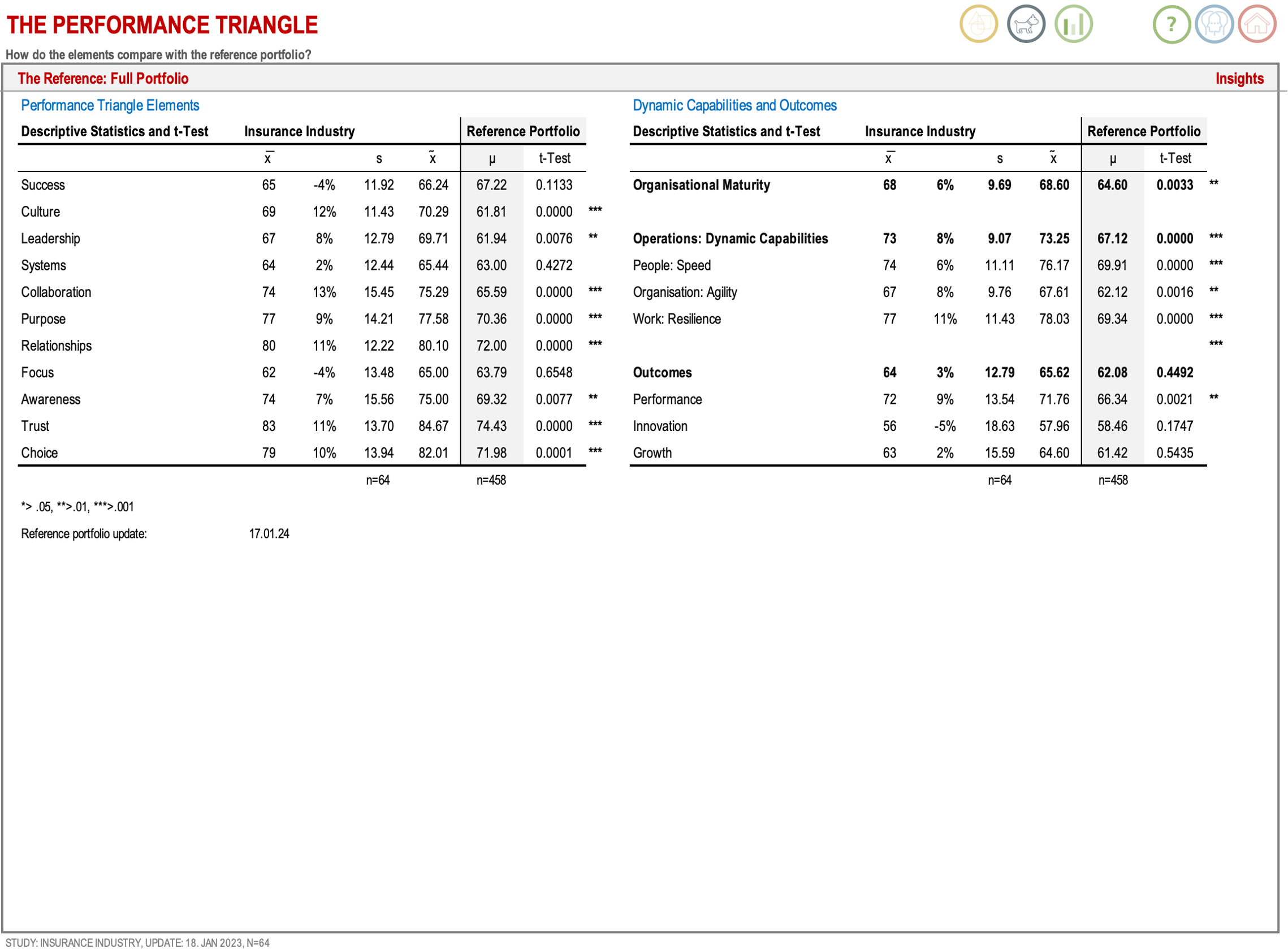This screenshot has width=1288, height=949.
Task: Click the Growth t-Test value 0.5435
Action: [x=1175, y=453]
